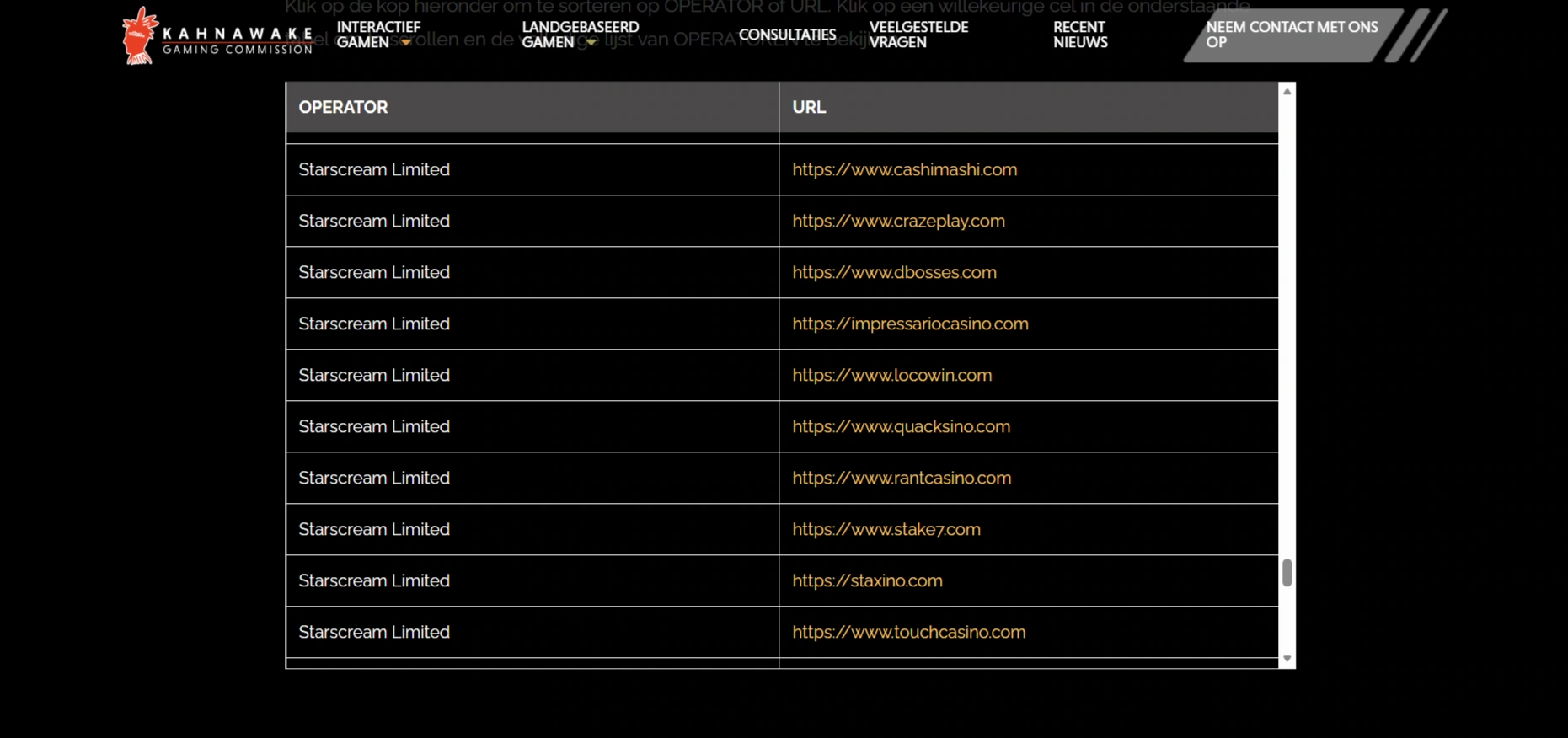Expand the Interactief Gamen dropdown arrow

(x=406, y=42)
